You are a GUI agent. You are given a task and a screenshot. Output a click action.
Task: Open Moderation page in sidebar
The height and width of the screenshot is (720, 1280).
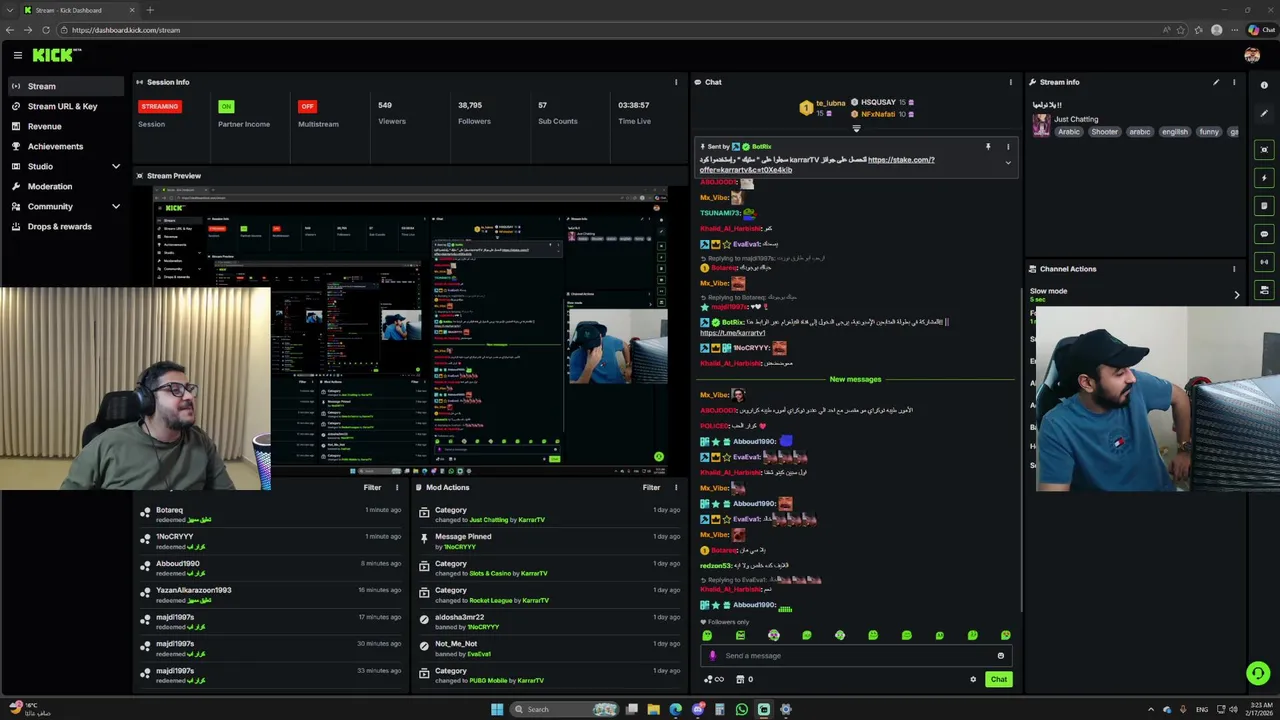pyautogui.click(x=66, y=186)
